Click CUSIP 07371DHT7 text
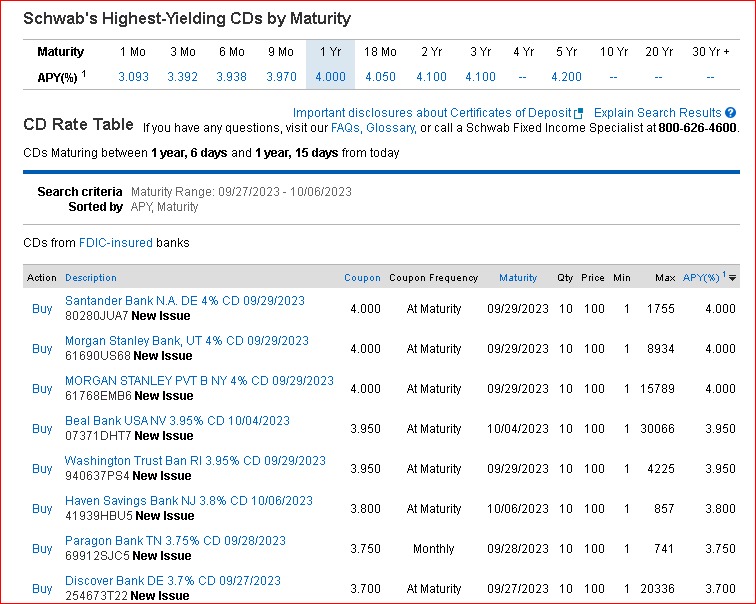This screenshot has height=604, width=756. 98,436
